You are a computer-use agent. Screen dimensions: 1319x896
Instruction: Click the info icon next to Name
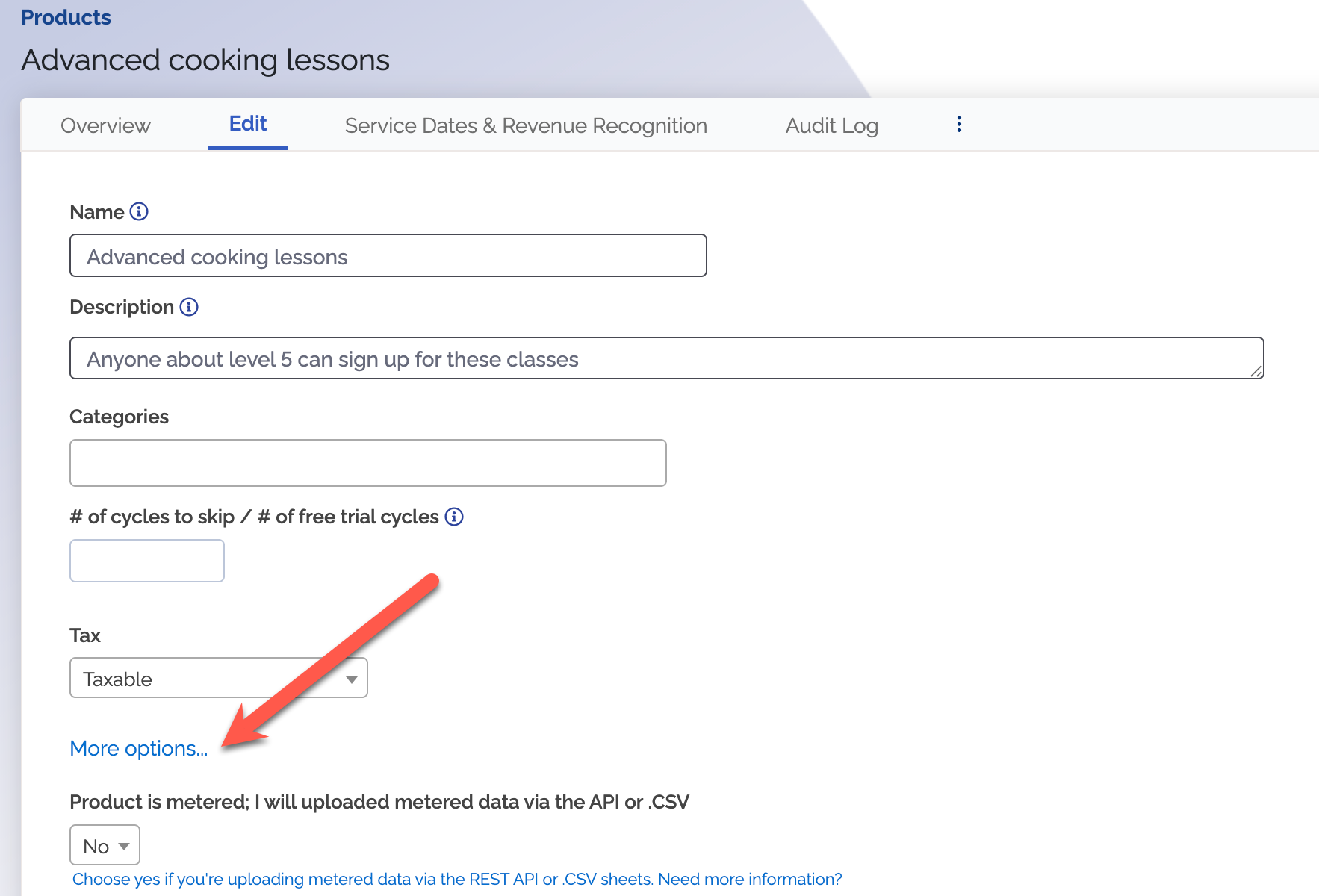click(139, 212)
